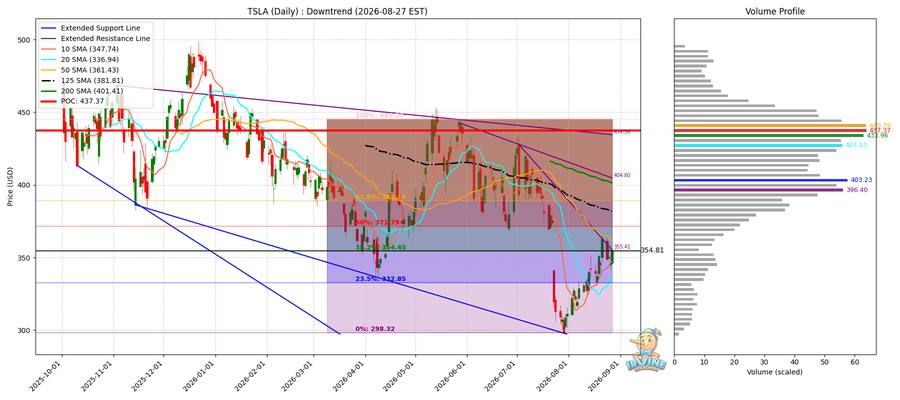This screenshot has height=400, width=900.
Task: Click the green 433.96 volume bar
Action: coord(770,136)
